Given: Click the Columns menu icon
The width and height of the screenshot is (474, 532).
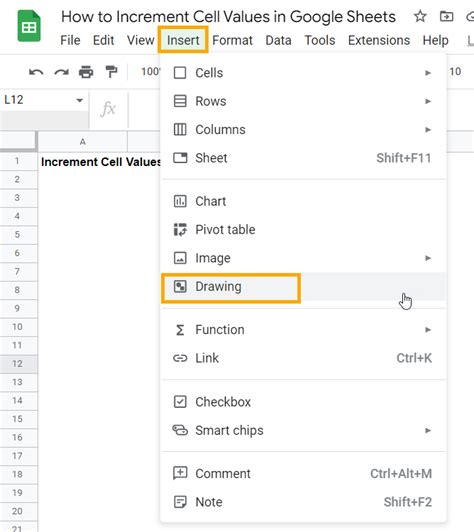Looking at the screenshot, I should (x=180, y=129).
